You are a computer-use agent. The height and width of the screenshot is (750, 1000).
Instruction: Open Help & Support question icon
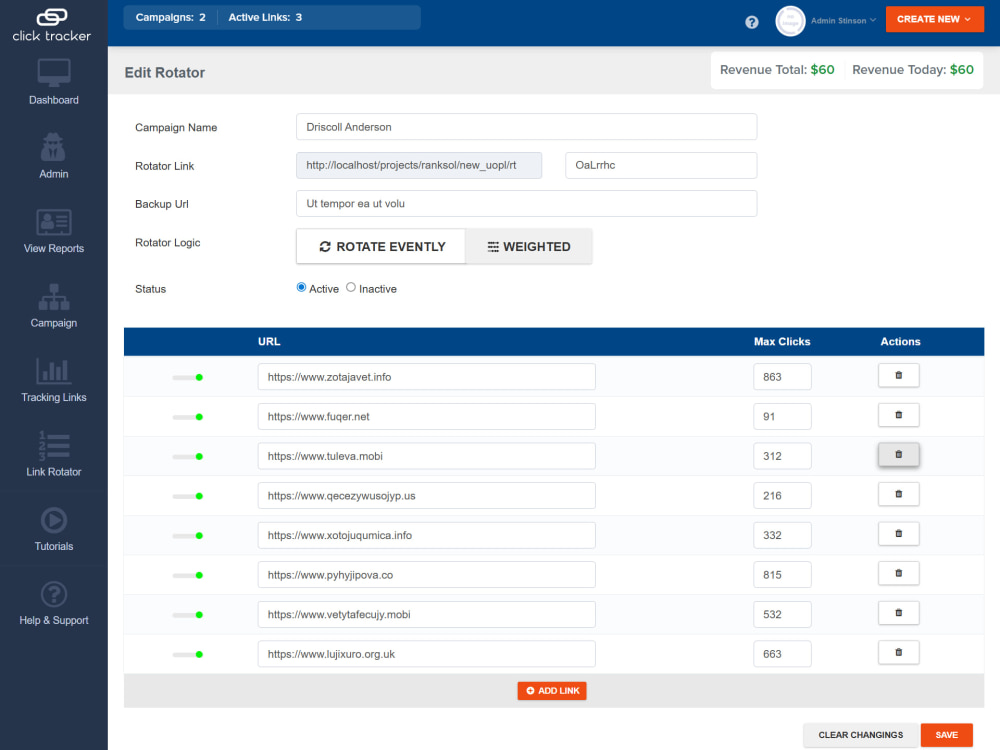coord(54,594)
